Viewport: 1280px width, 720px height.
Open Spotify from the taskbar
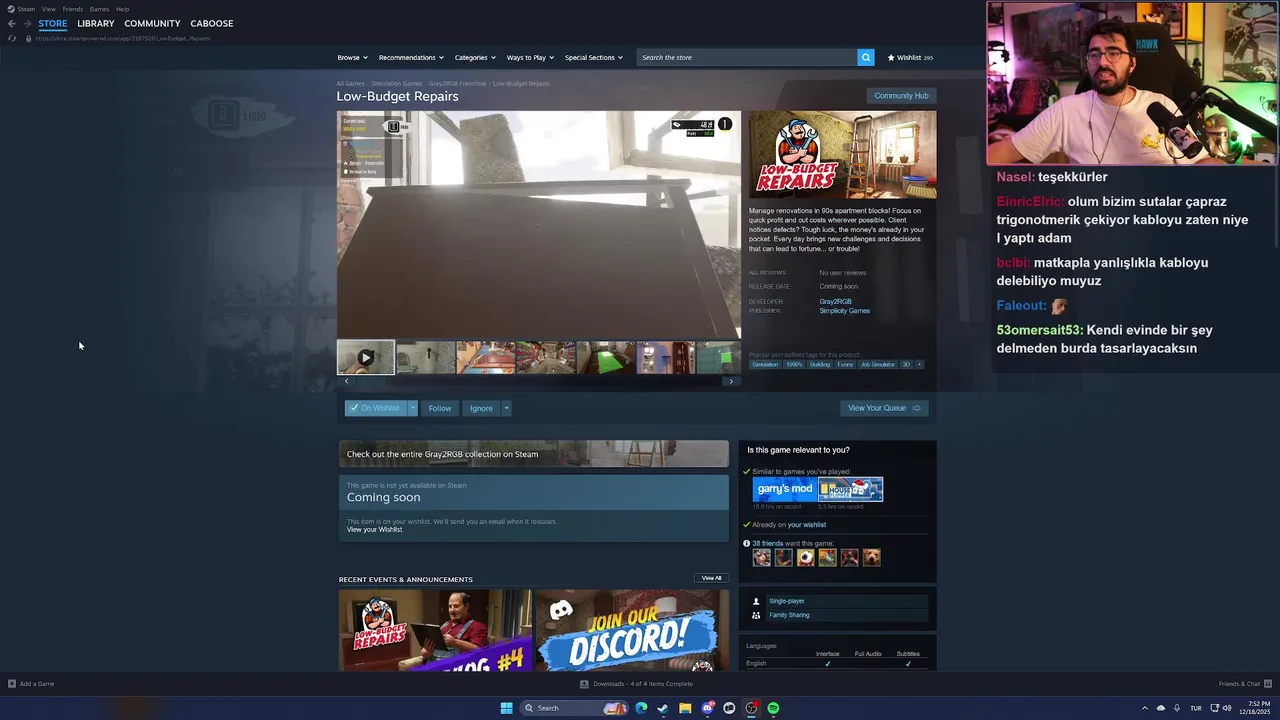coord(773,708)
